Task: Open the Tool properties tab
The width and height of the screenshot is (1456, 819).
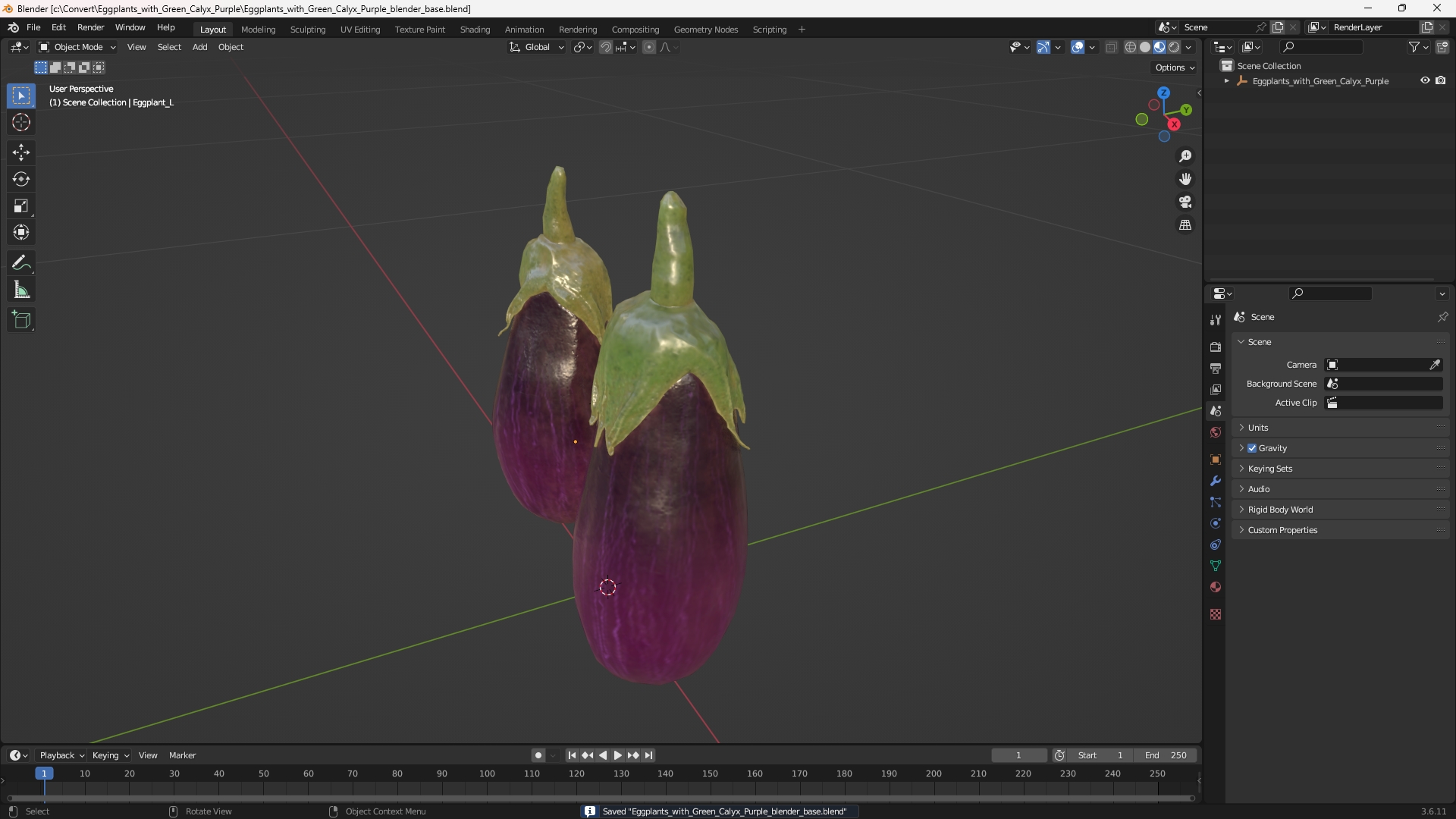Action: click(1216, 320)
